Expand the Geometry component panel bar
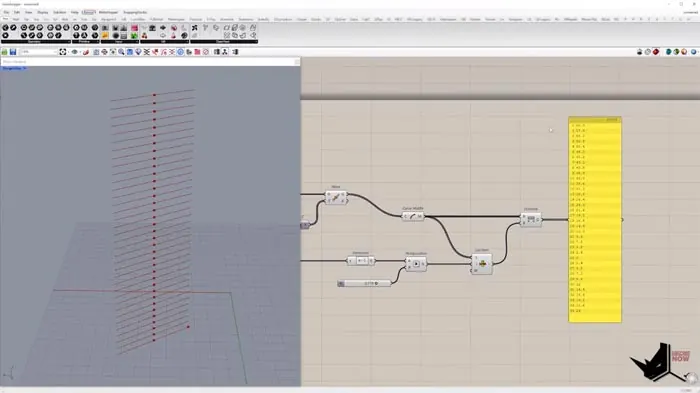 [35, 42]
